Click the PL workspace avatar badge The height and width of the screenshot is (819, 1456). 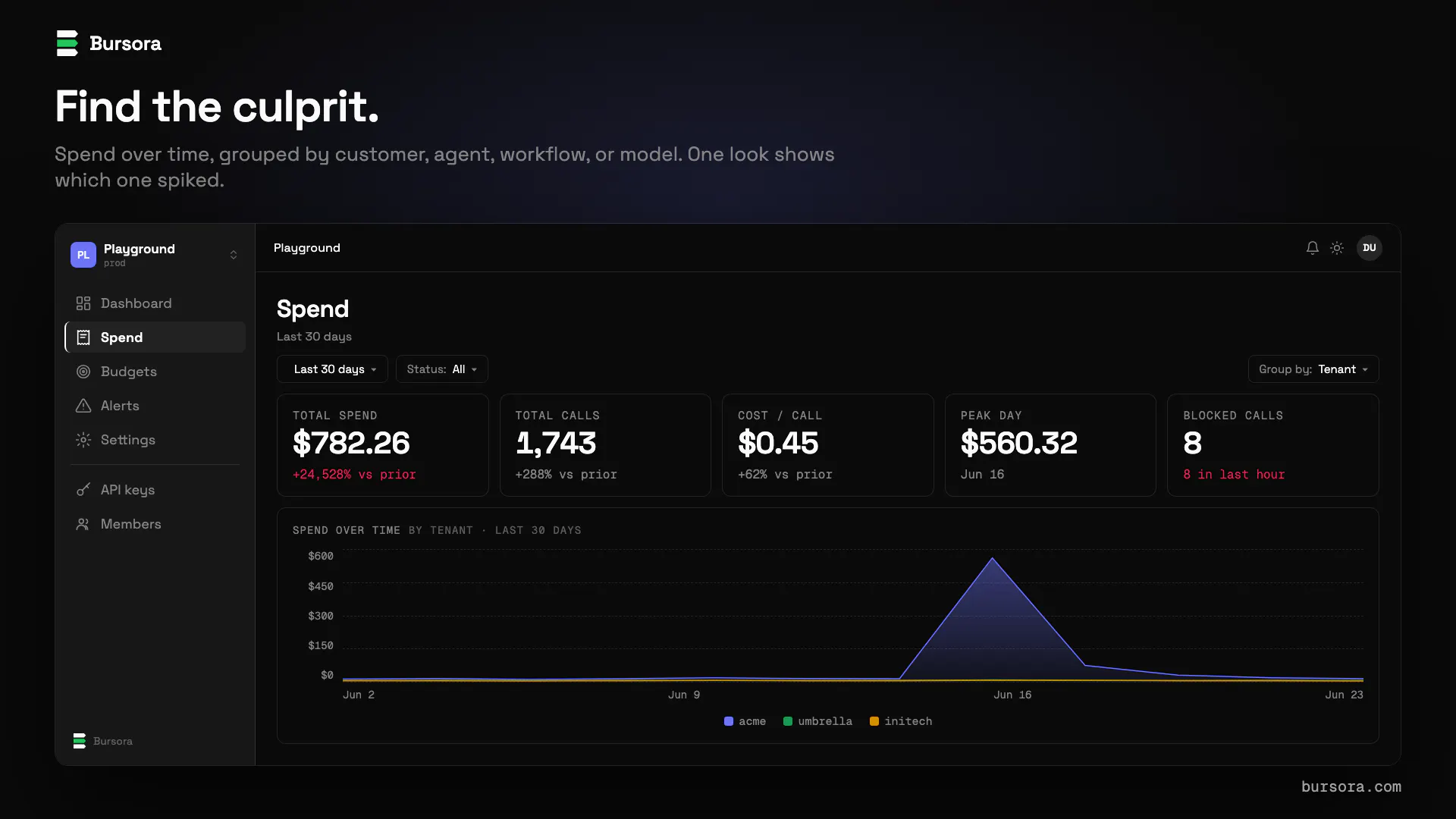(x=83, y=255)
